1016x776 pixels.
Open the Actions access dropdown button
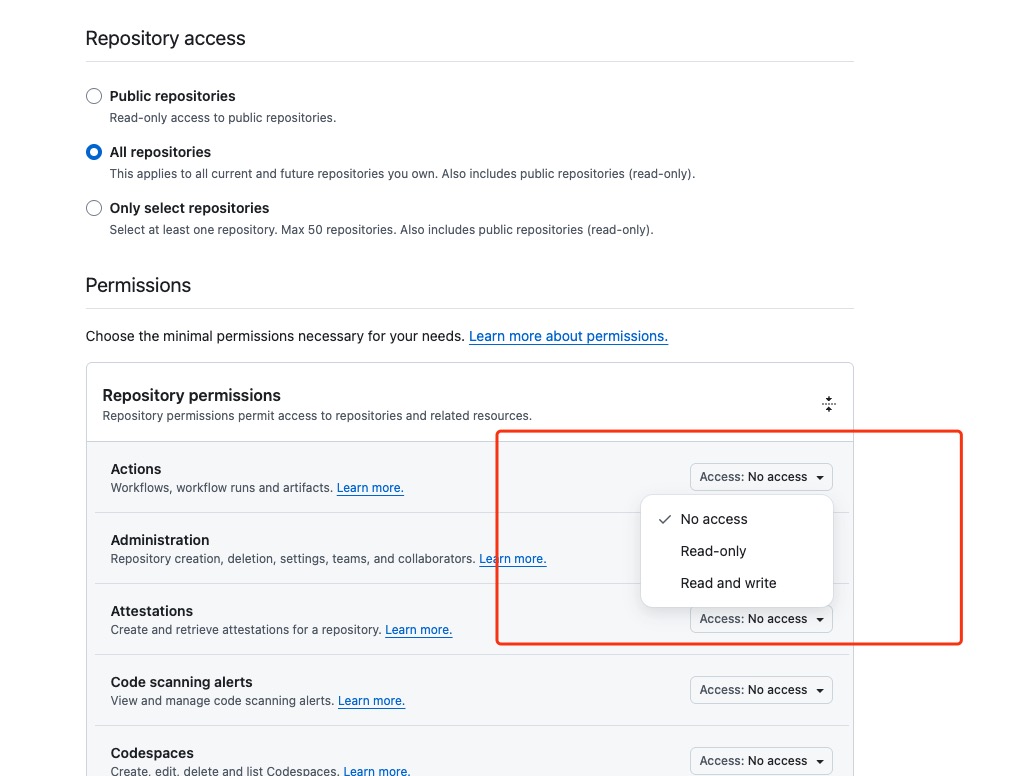click(761, 477)
